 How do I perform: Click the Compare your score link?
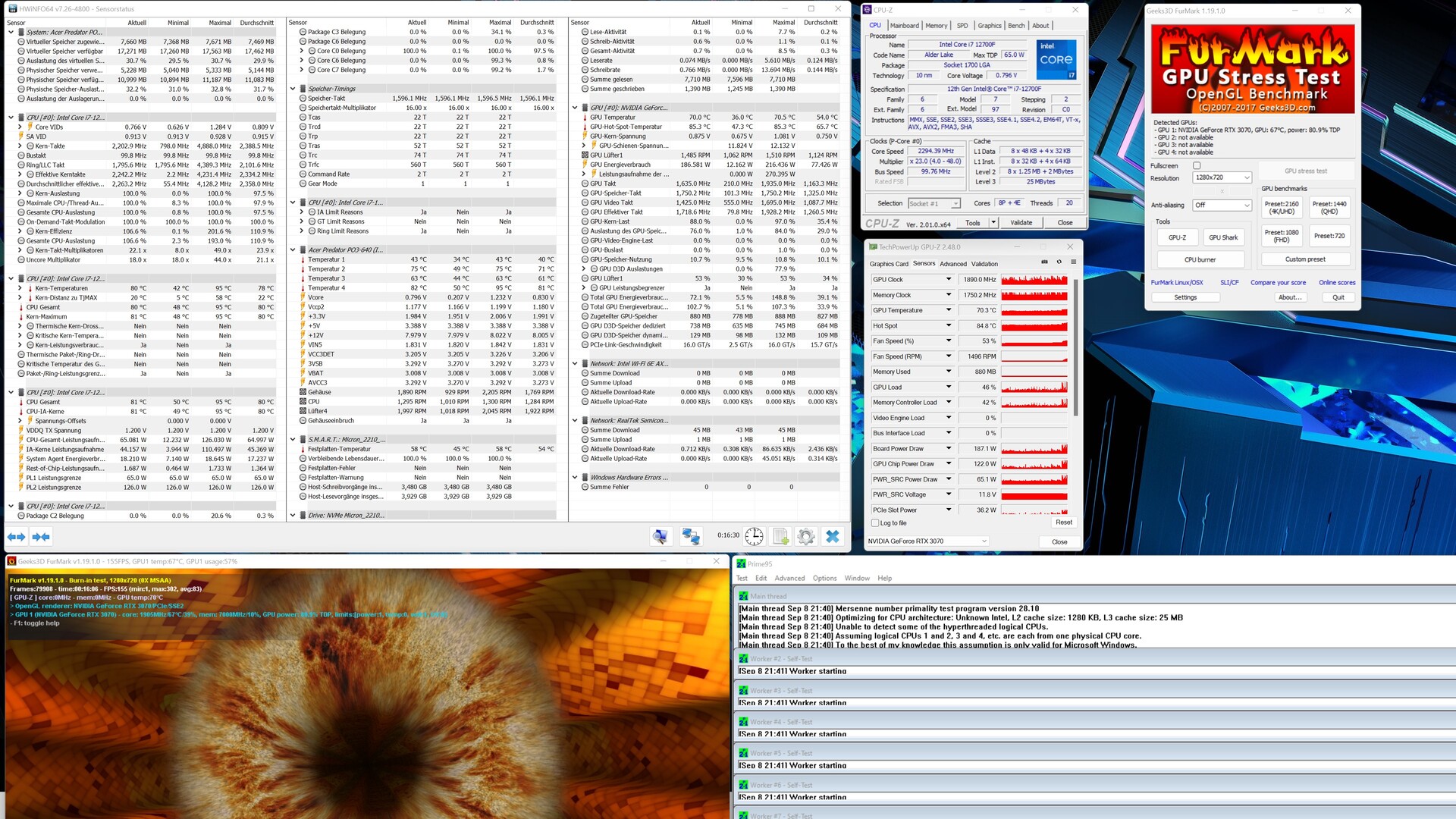(1278, 282)
